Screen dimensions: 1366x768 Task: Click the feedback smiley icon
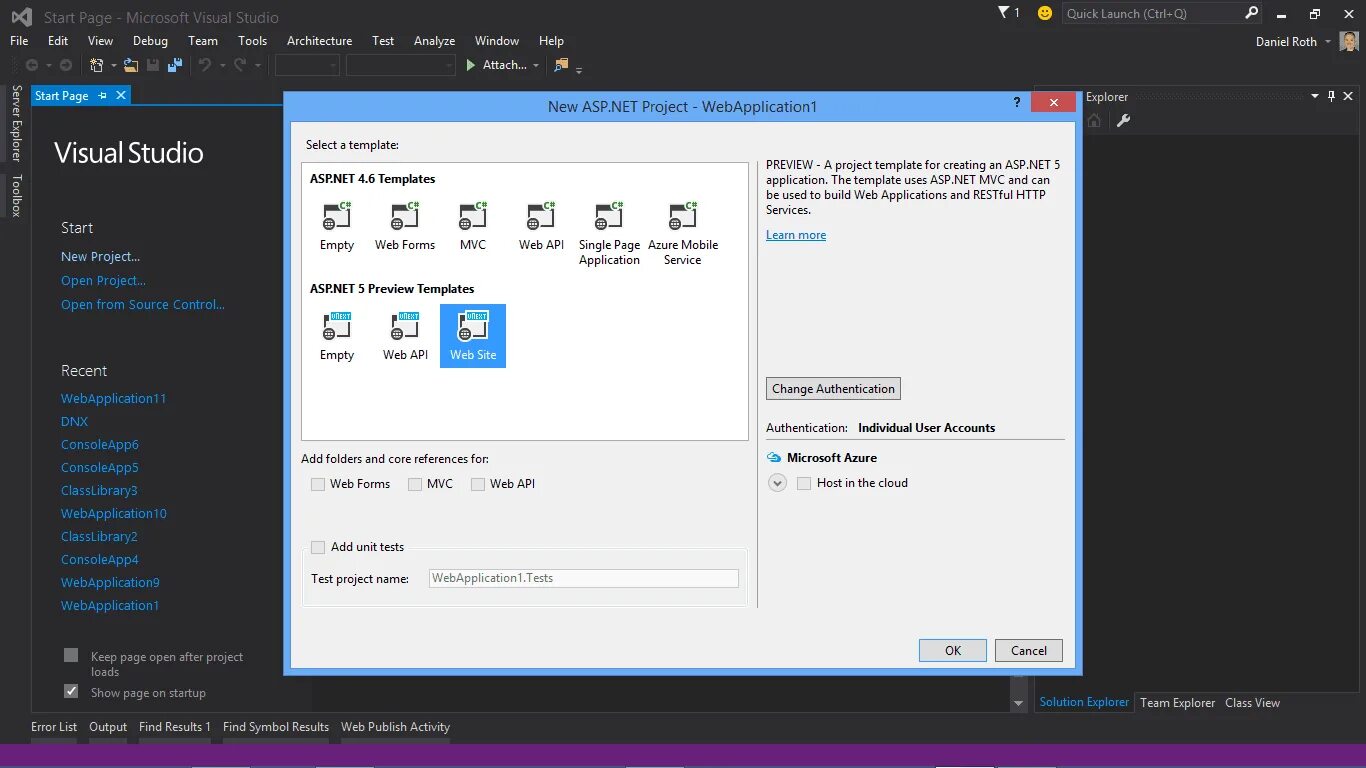1045,13
